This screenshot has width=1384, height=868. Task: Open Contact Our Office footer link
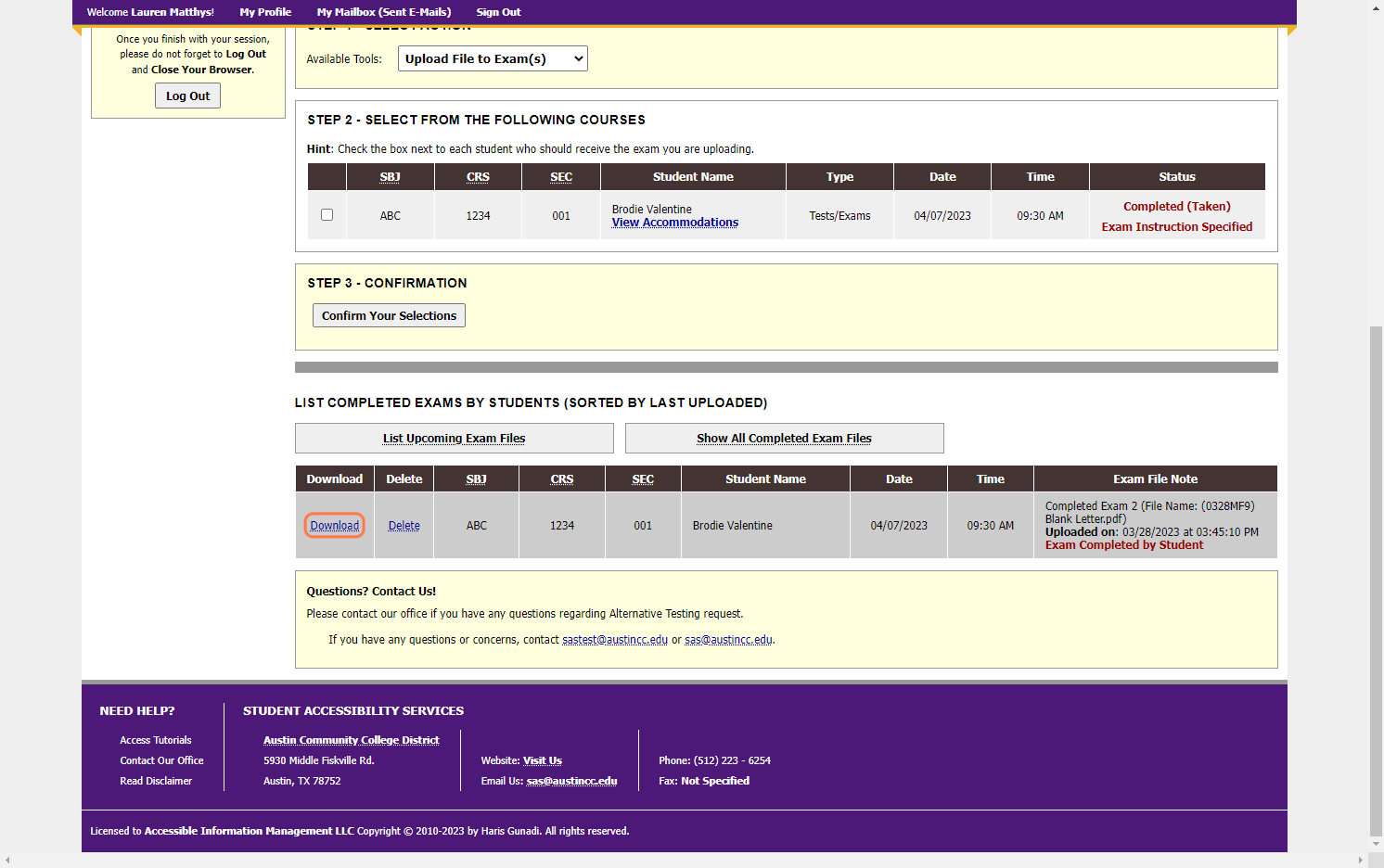pos(161,760)
